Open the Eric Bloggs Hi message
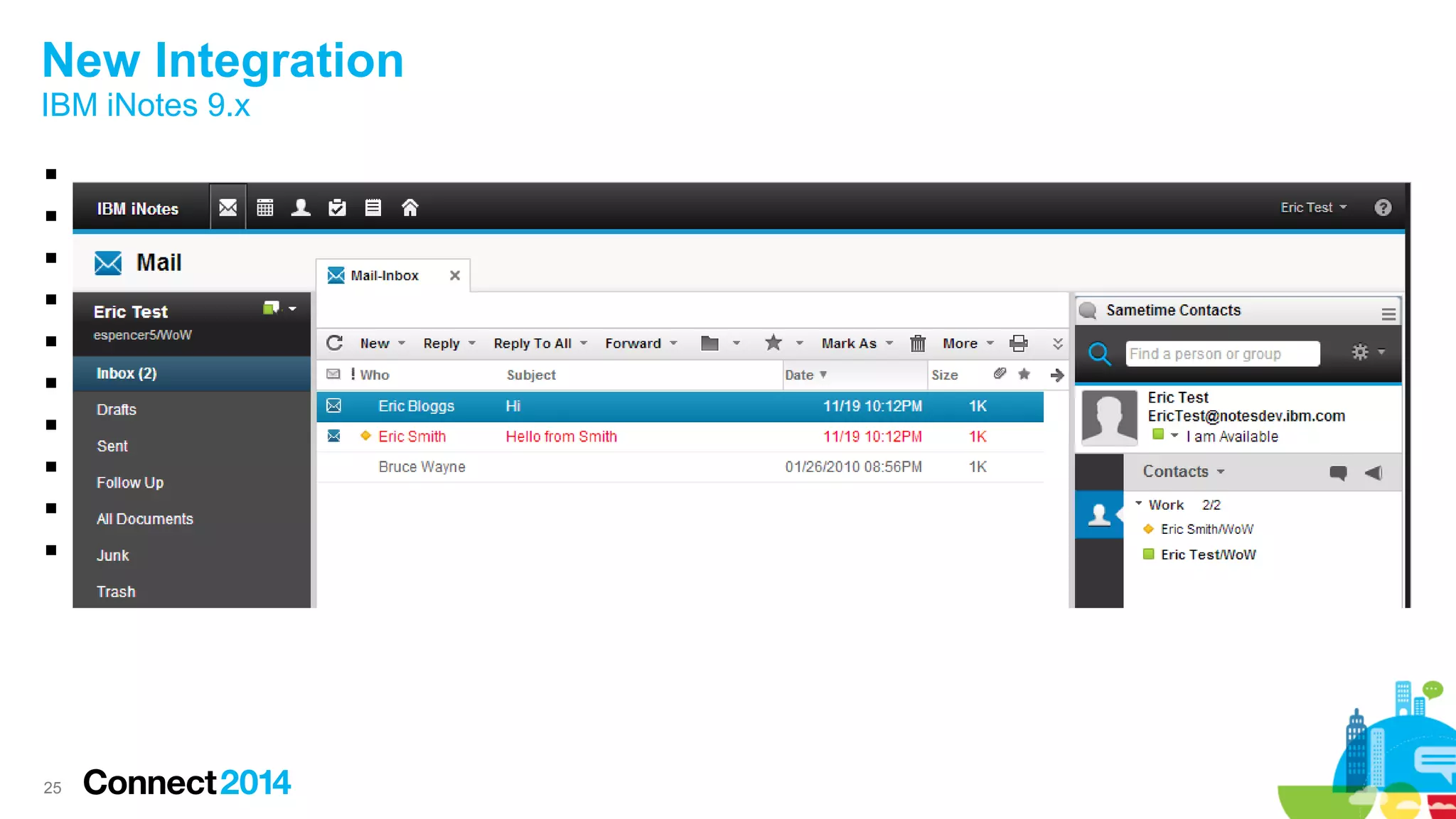The image size is (1456, 819). (x=680, y=406)
